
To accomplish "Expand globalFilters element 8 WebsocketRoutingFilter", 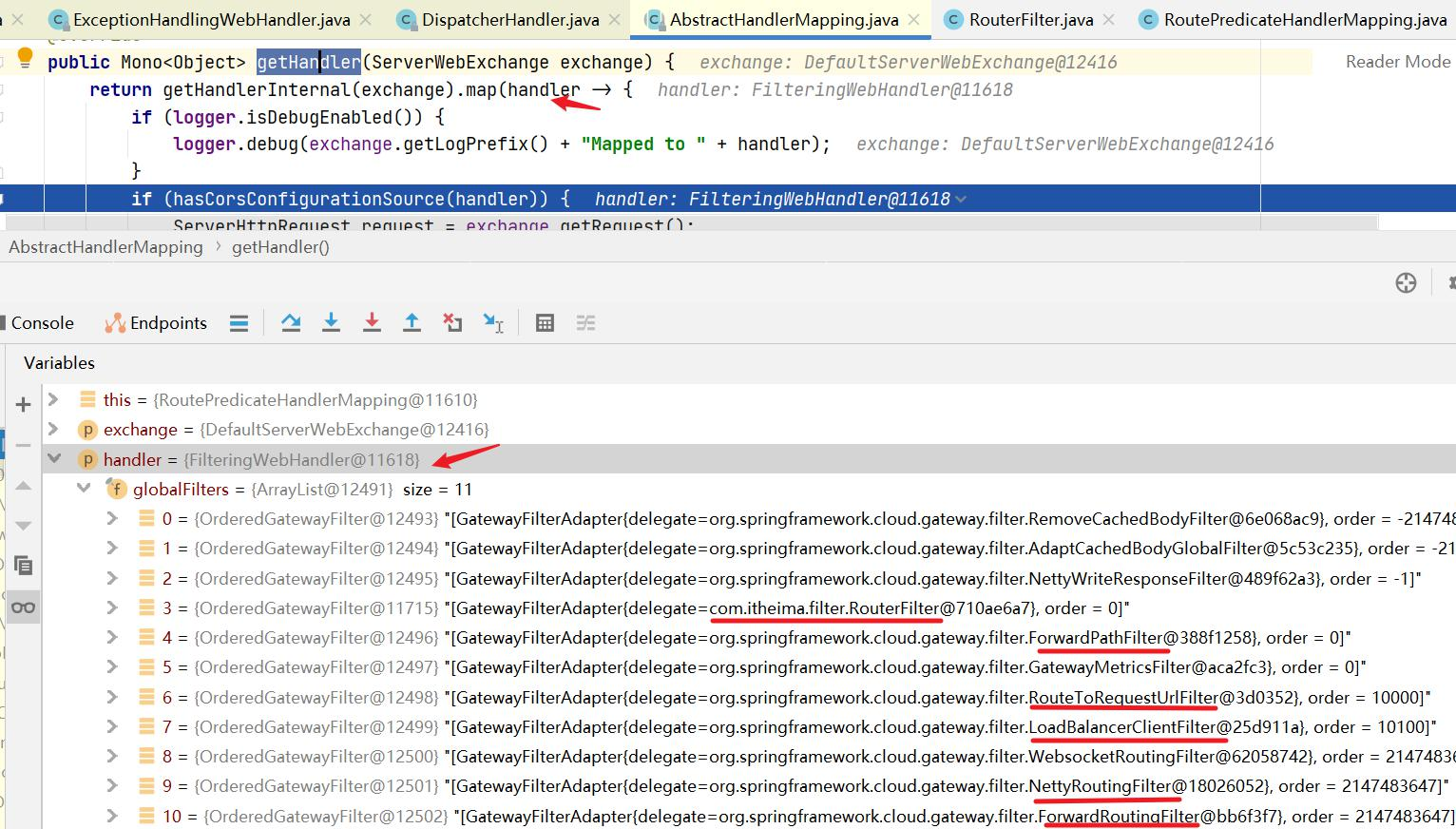I will pyautogui.click(x=112, y=756).
